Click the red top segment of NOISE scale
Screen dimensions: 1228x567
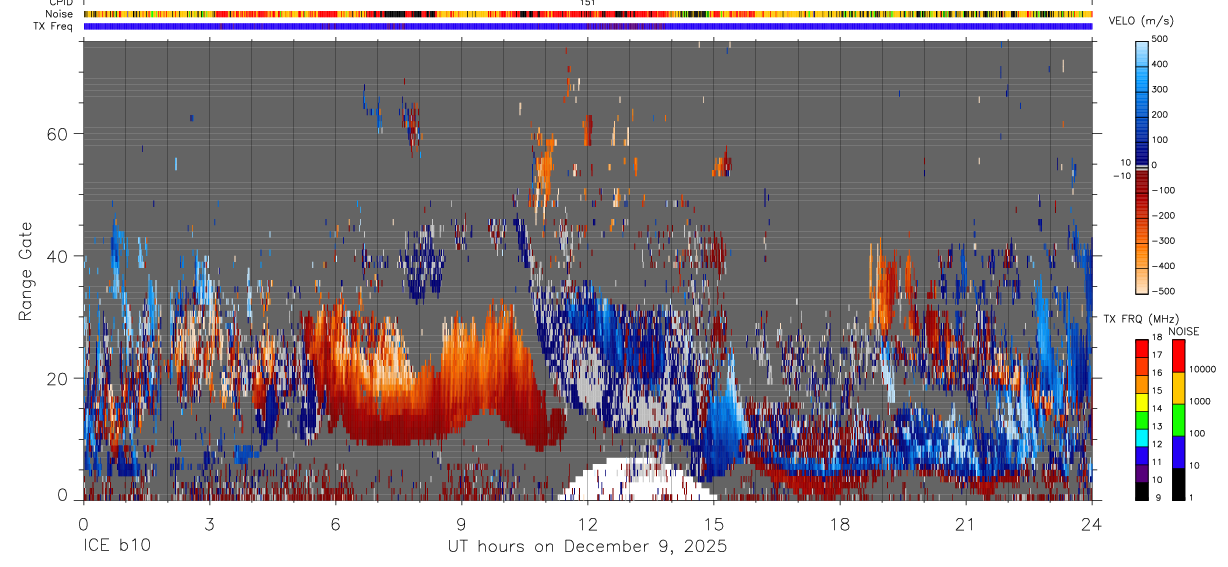1179,356
